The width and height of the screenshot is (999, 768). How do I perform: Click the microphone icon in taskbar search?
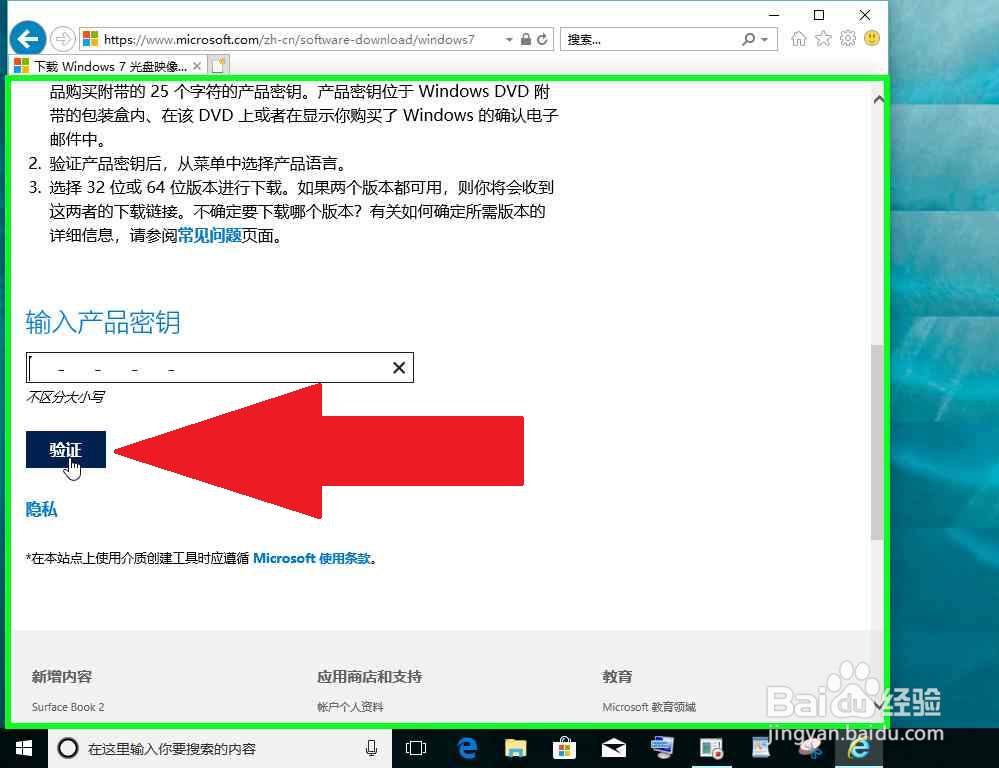pyautogui.click(x=370, y=747)
